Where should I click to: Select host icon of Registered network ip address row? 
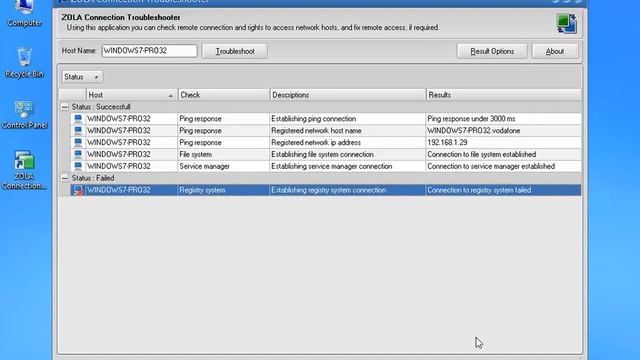[x=78, y=142]
